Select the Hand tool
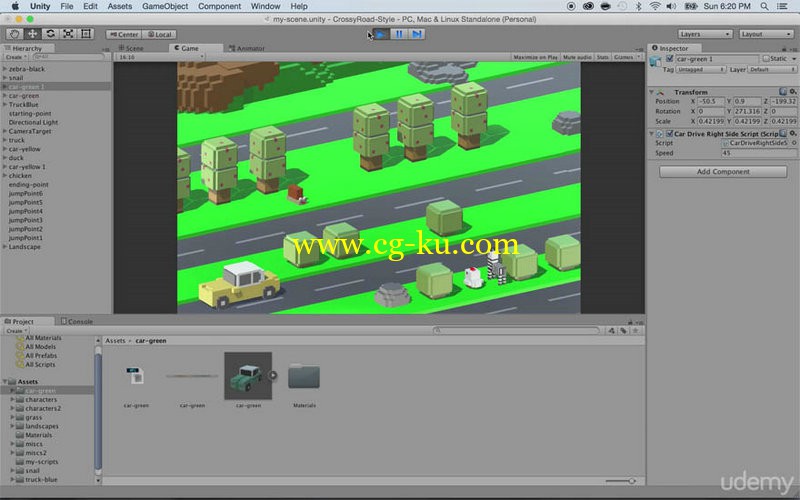The image size is (800, 500). pyautogui.click(x=14, y=34)
